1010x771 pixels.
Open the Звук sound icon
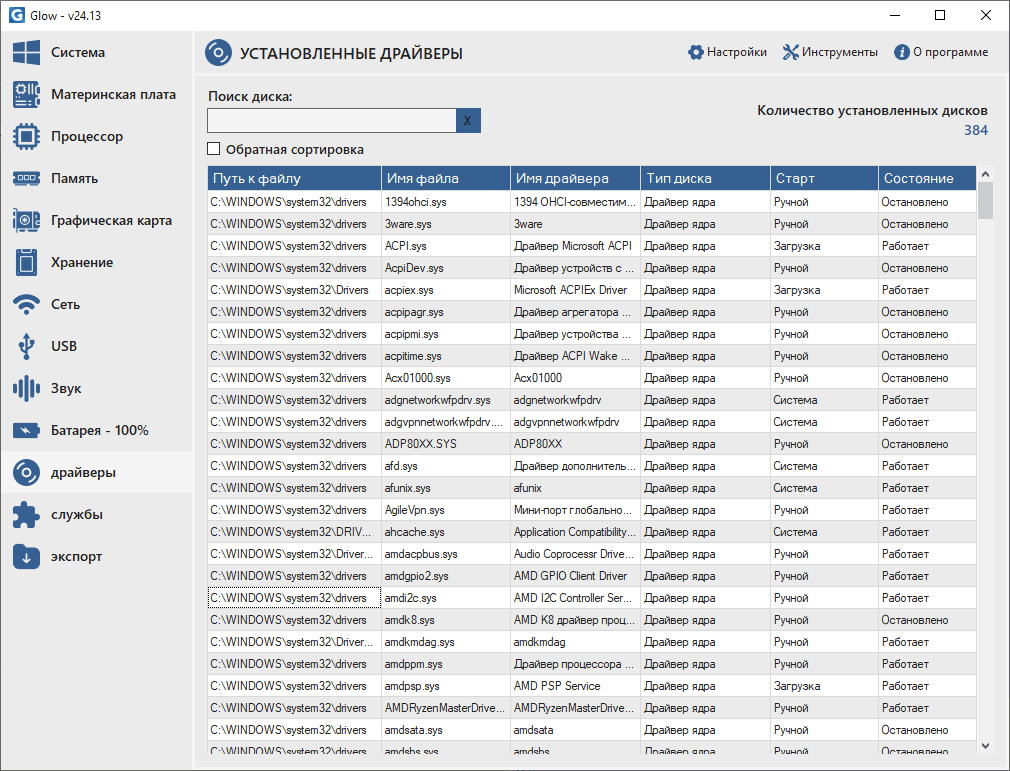point(26,388)
